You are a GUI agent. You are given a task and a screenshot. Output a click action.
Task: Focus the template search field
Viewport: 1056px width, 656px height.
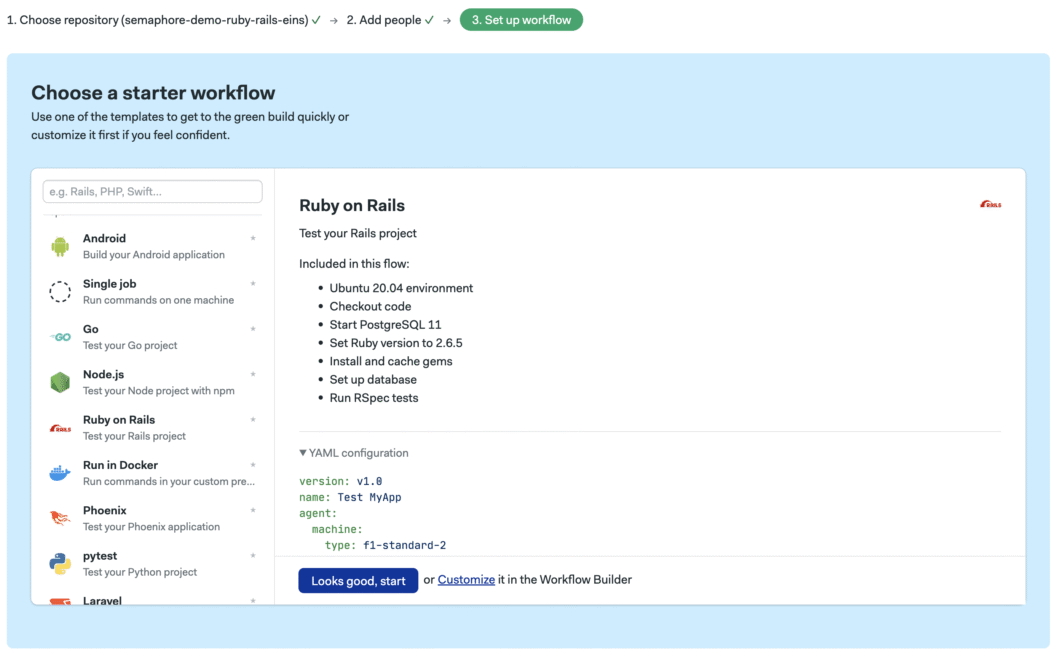click(x=153, y=192)
